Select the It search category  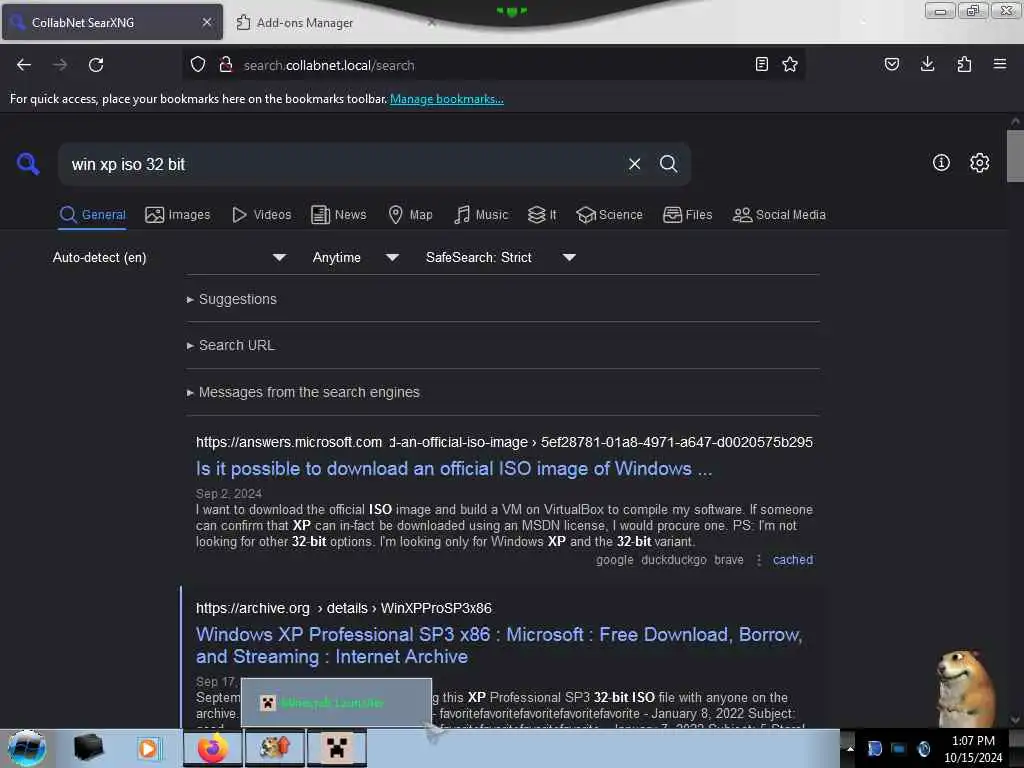click(542, 215)
